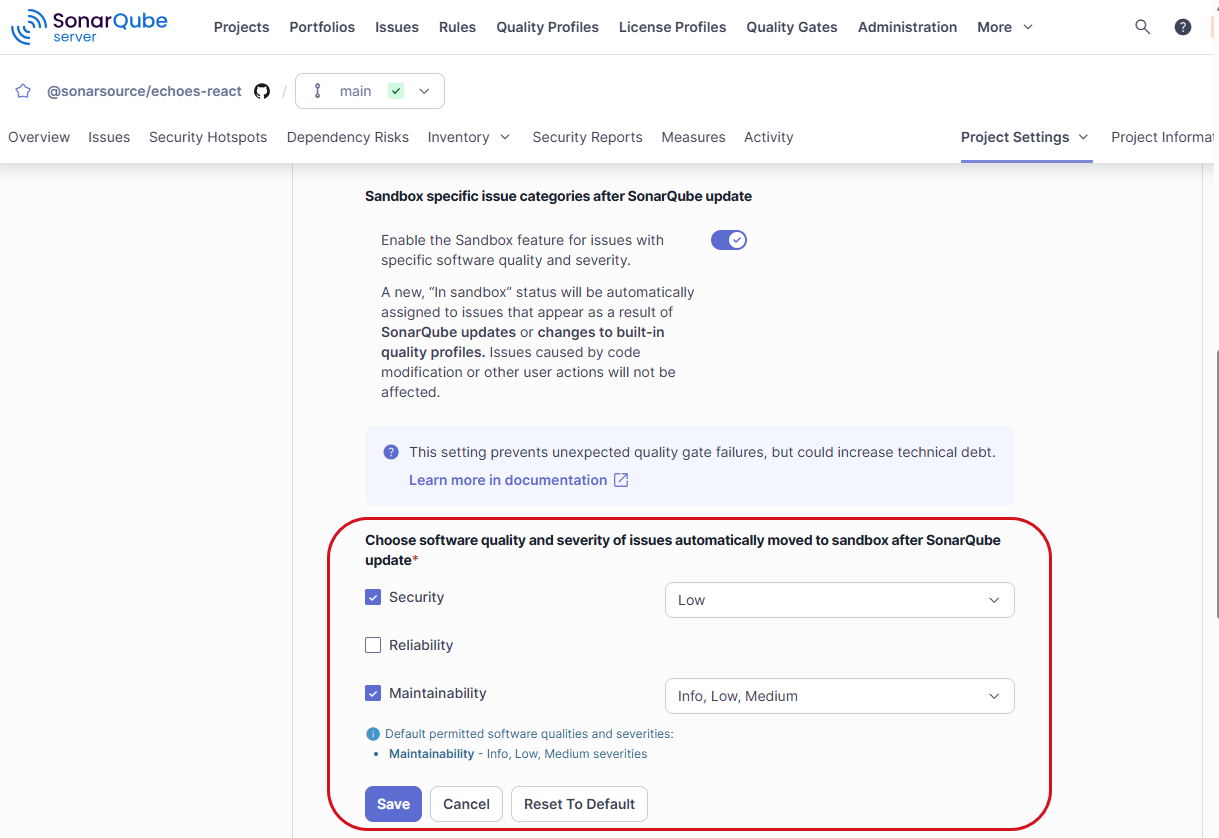Click the SonarQube server logo
Viewport: 1219px width, 838px height.
pos(89,27)
